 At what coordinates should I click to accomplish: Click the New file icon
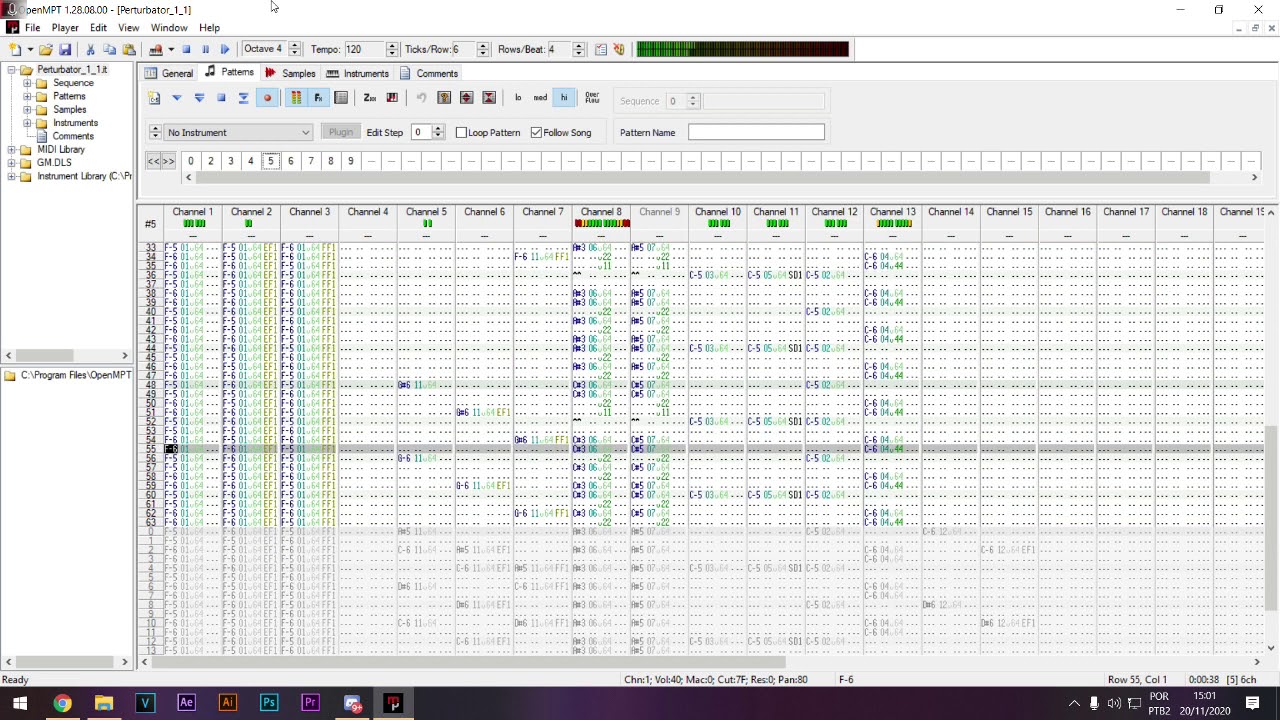click(15, 49)
